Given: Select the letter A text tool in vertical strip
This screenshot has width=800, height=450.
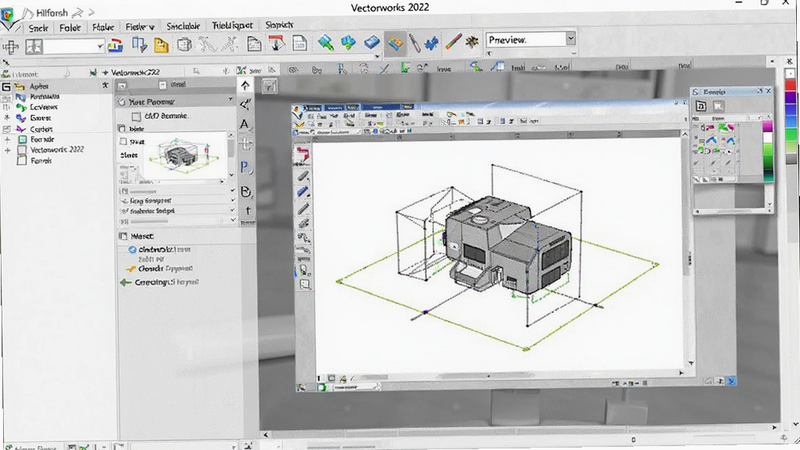Looking at the screenshot, I should tap(244, 124).
